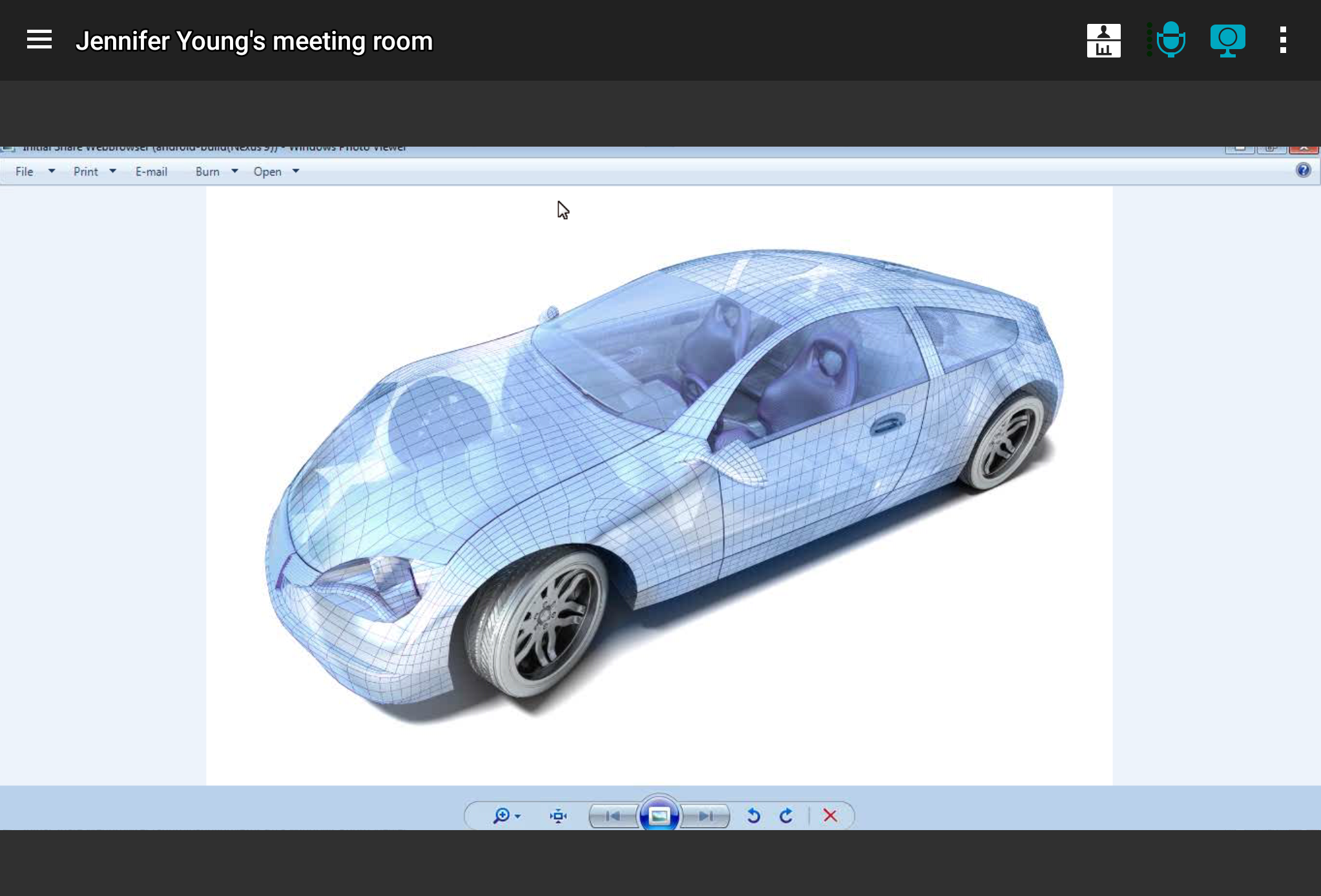Go to the previous photo
This screenshot has width=1321, height=896.
(612, 816)
